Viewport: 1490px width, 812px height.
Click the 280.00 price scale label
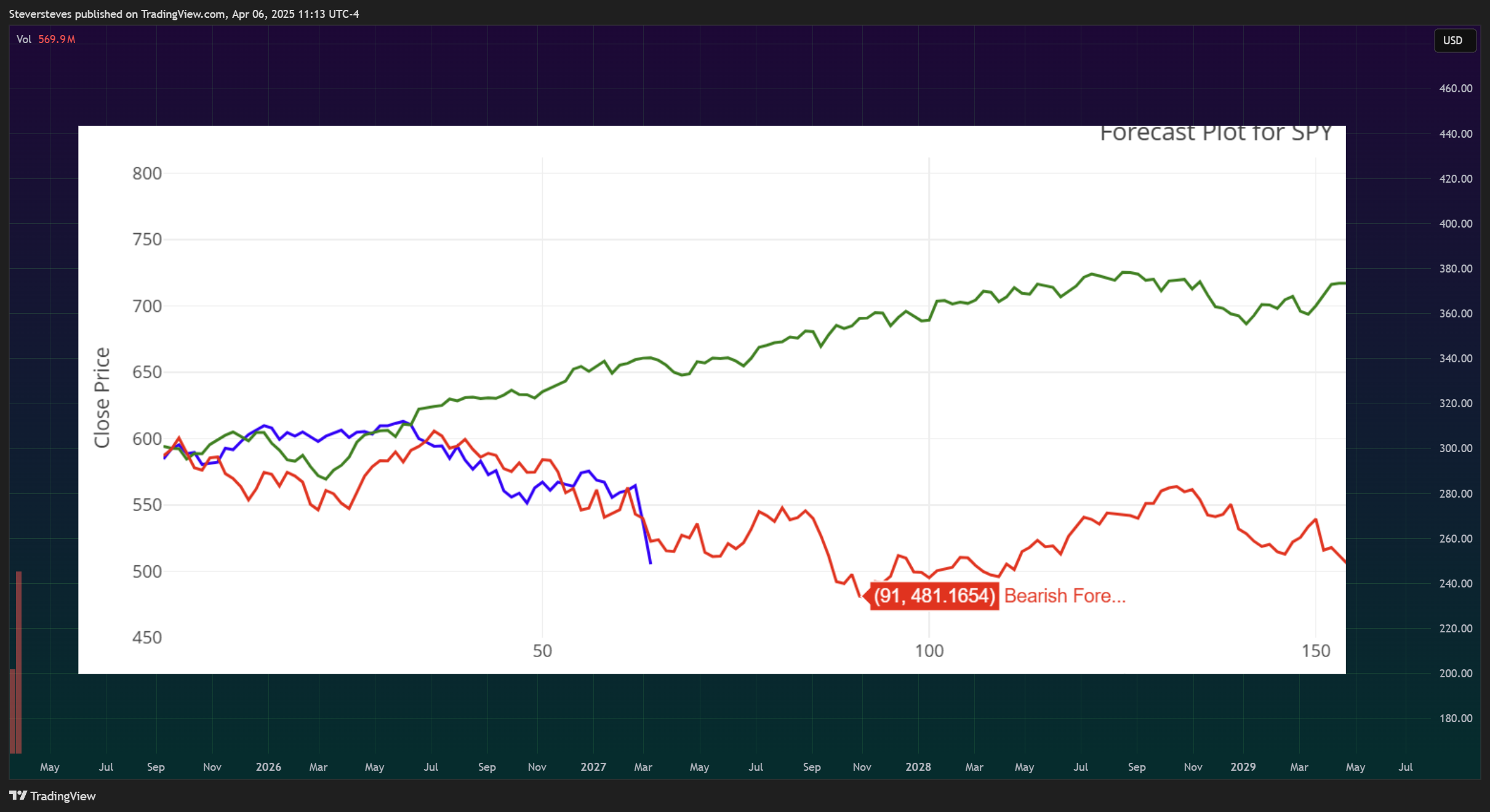click(1456, 493)
